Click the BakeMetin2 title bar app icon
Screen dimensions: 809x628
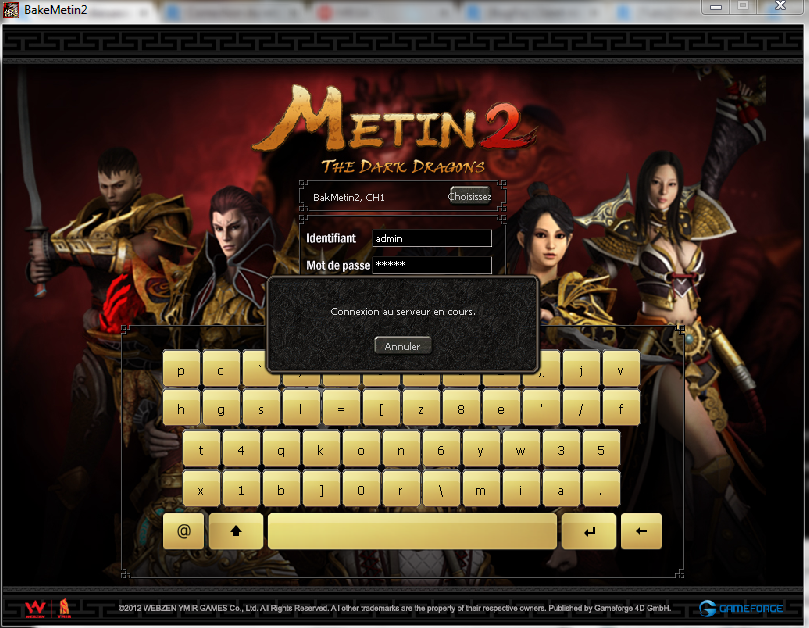[x=11, y=10]
